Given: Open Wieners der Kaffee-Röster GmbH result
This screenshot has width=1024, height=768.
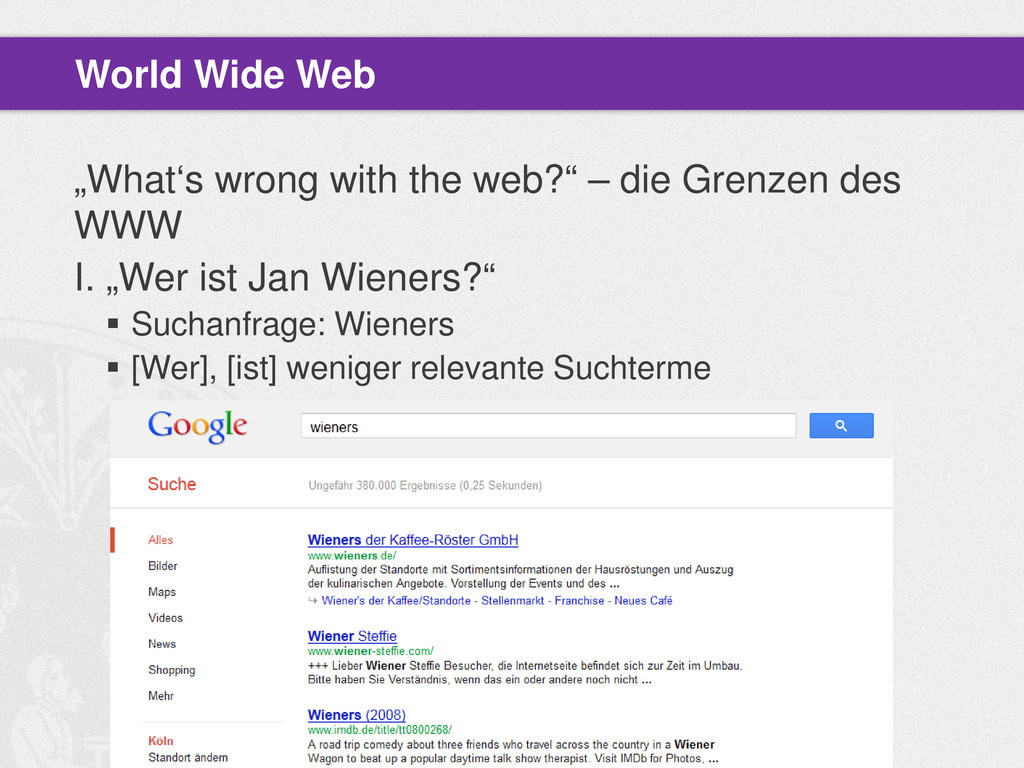Looking at the screenshot, I should point(413,540).
